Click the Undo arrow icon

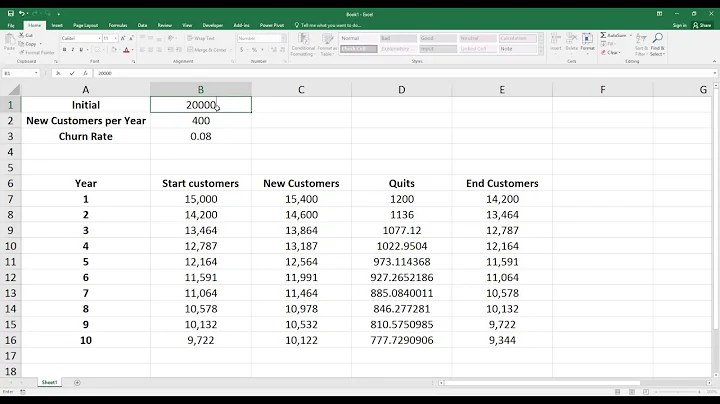[x=21, y=14]
